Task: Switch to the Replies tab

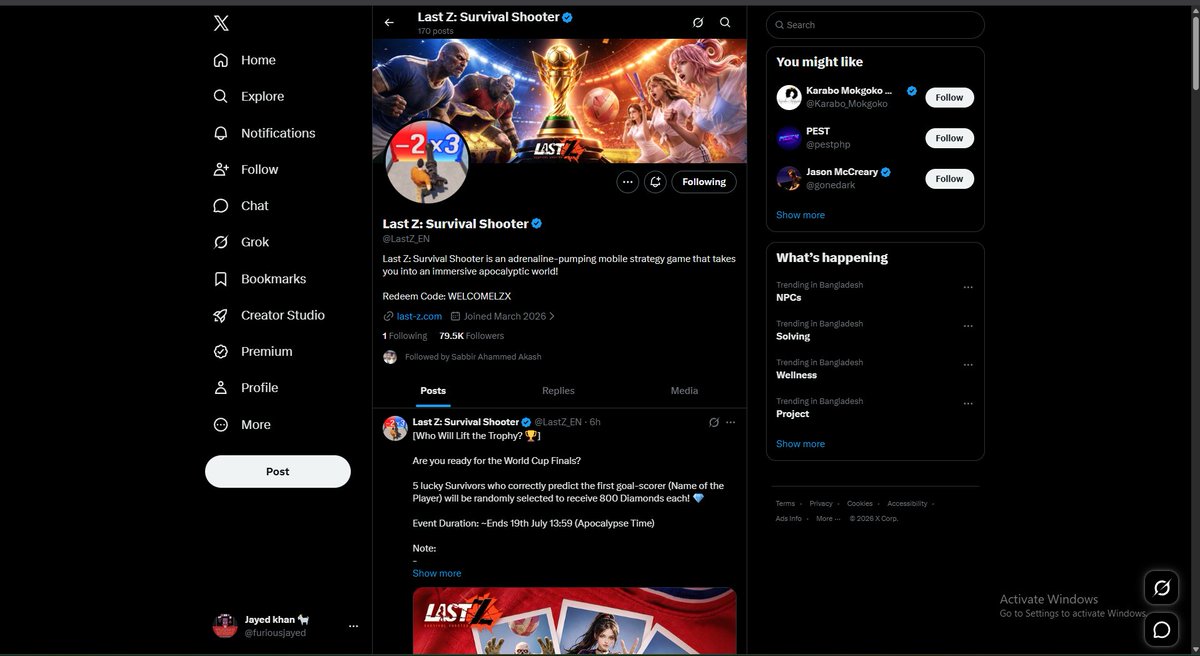Action: coord(558,391)
